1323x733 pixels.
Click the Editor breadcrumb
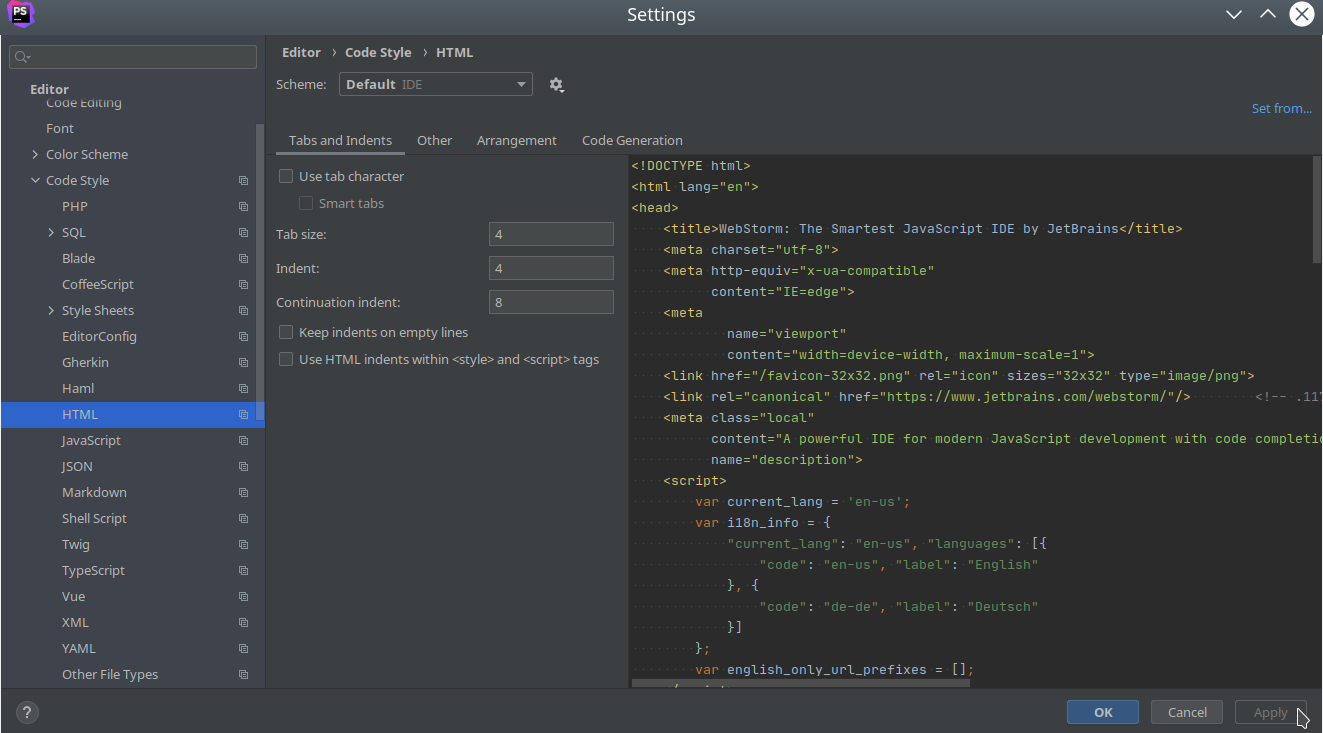(x=301, y=53)
